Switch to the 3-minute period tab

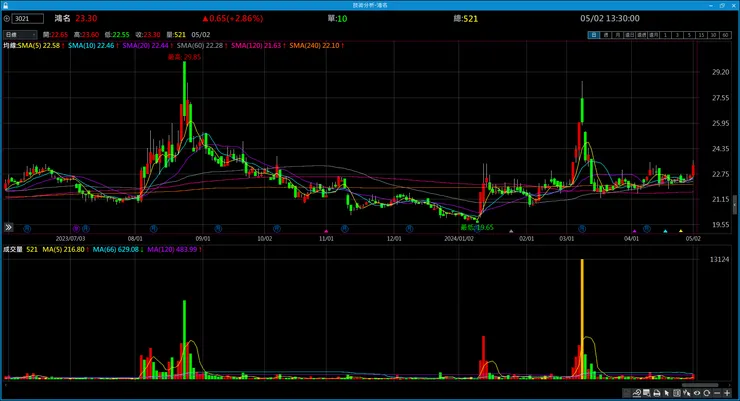click(678, 35)
